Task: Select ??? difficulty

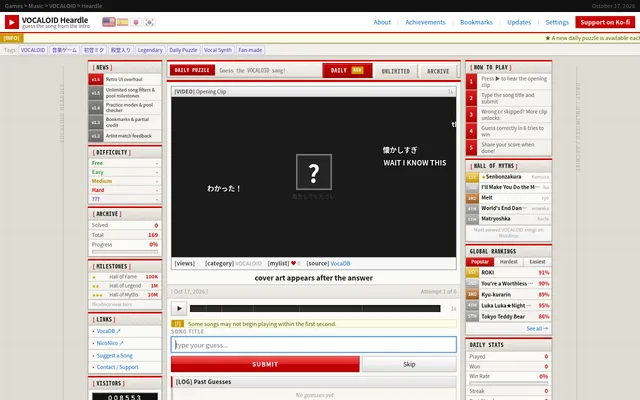Action: [x=125, y=199]
